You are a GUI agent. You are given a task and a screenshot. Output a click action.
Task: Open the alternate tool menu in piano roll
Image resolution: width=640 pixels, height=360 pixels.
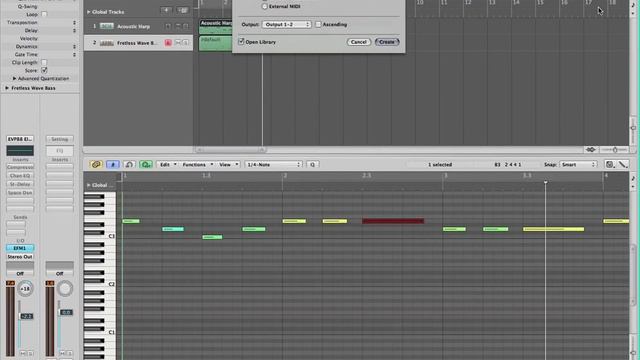[x=622, y=164]
